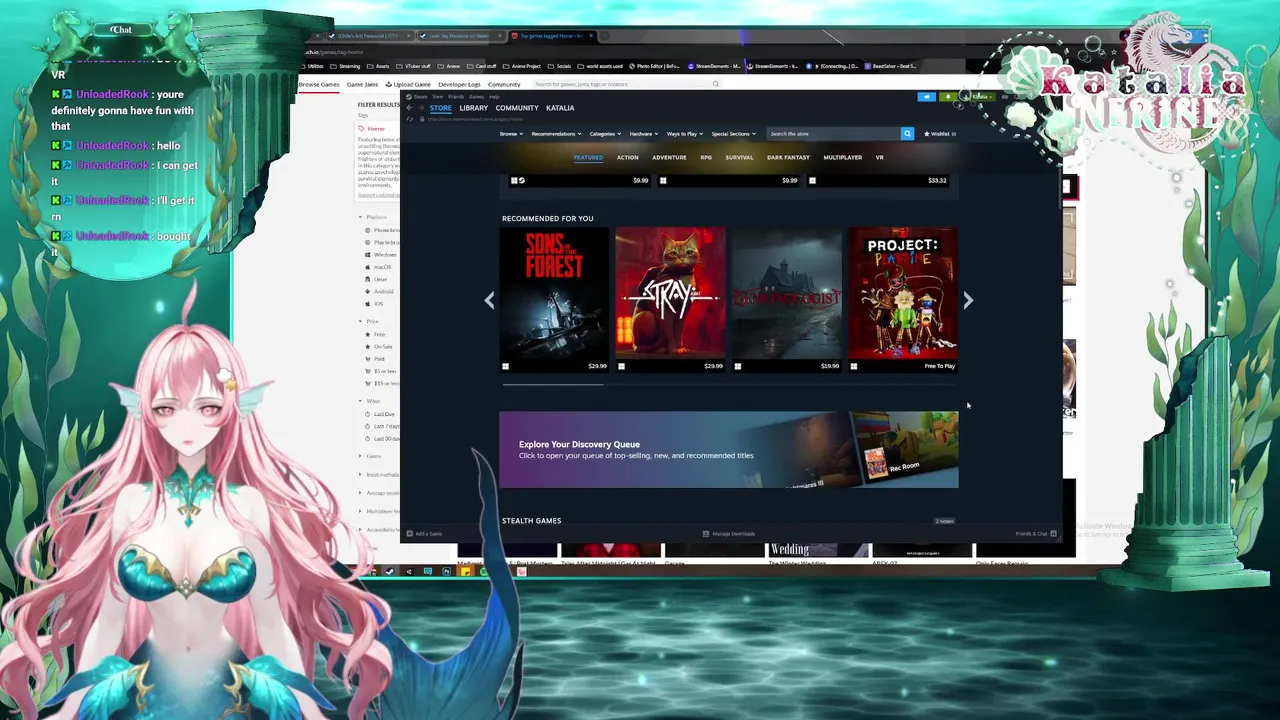Open Recommendations dropdown in Steam store
The height and width of the screenshot is (720, 1280).
click(x=556, y=133)
